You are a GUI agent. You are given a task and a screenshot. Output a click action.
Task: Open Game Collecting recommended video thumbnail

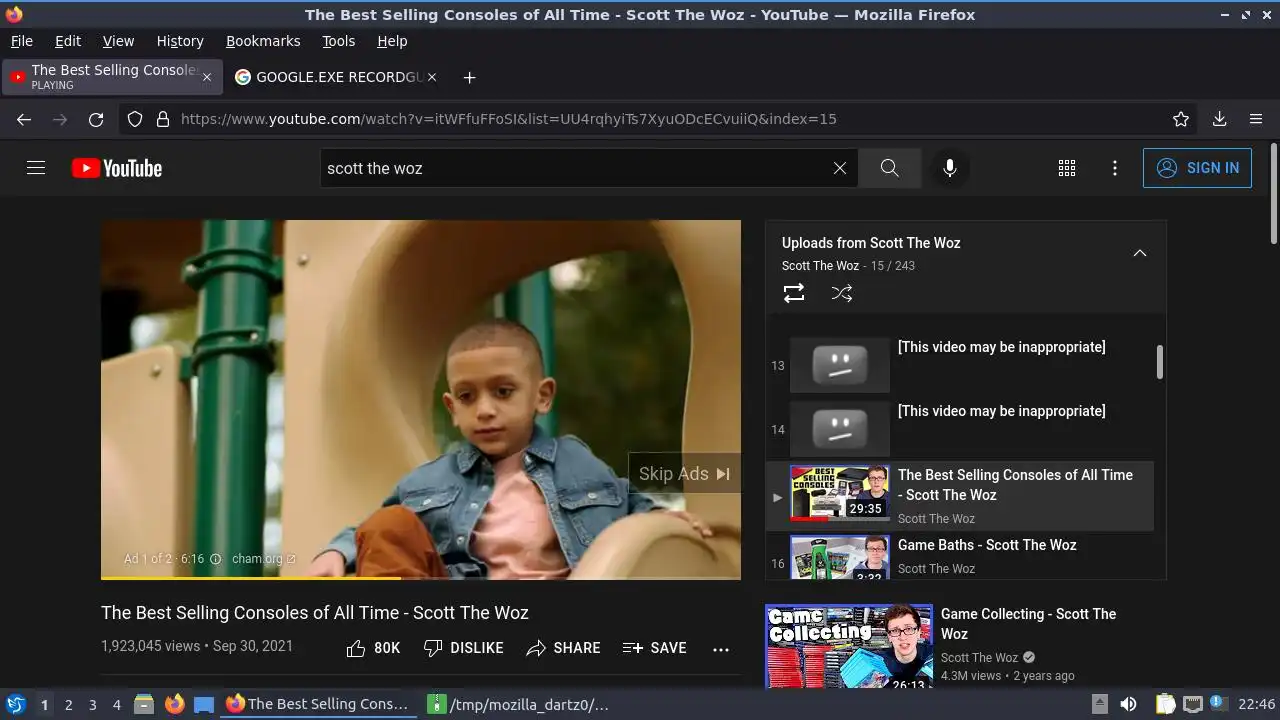point(849,646)
